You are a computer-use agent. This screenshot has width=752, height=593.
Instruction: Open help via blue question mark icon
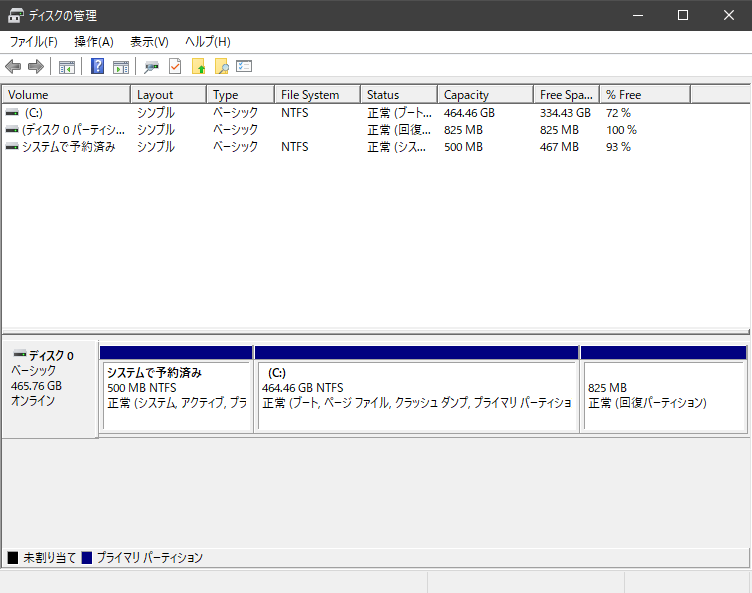[97, 66]
